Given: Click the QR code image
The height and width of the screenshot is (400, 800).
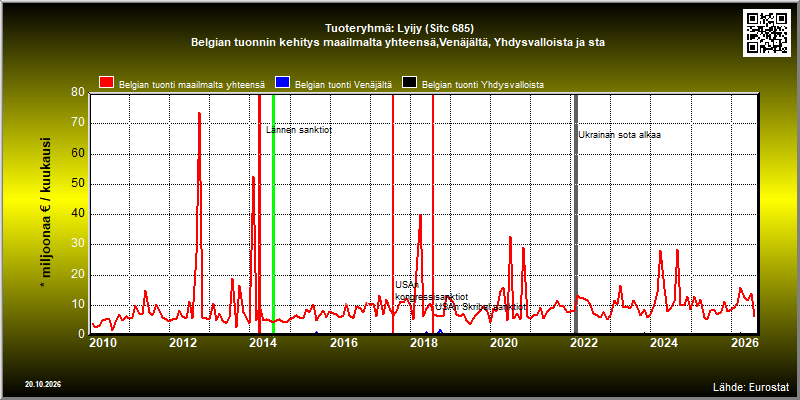Looking at the screenshot, I should (x=767, y=33).
